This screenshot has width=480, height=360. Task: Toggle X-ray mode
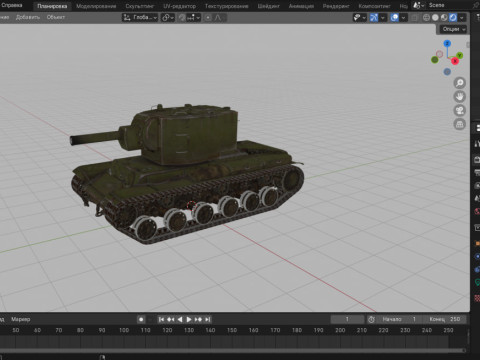click(x=414, y=17)
